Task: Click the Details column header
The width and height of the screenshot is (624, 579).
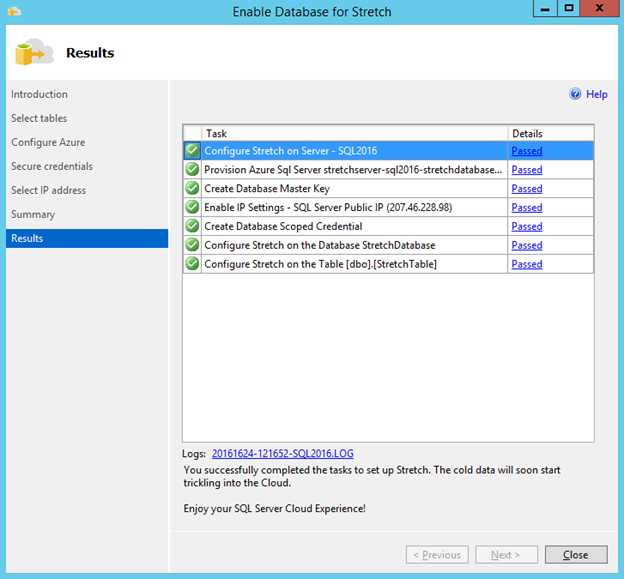Action: coord(551,133)
